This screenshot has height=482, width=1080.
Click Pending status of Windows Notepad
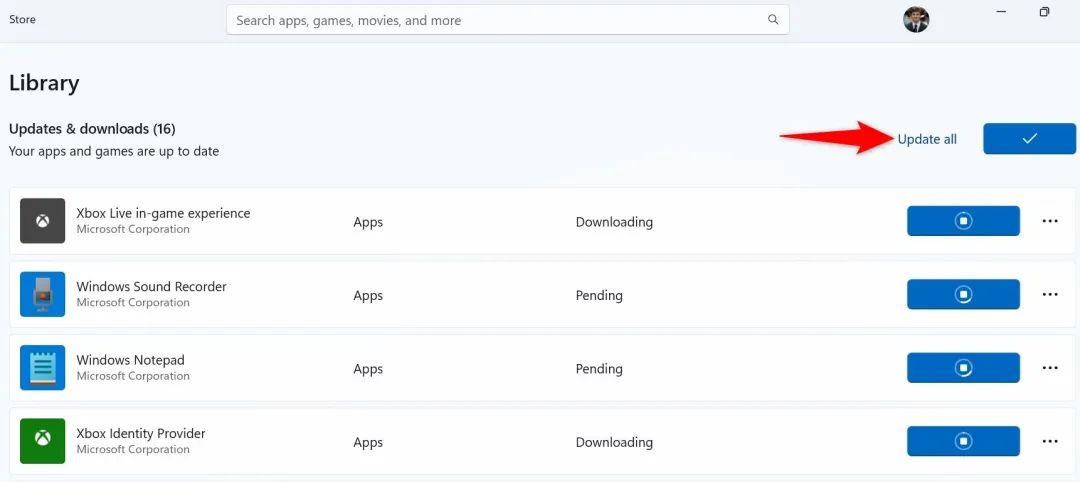599,368
